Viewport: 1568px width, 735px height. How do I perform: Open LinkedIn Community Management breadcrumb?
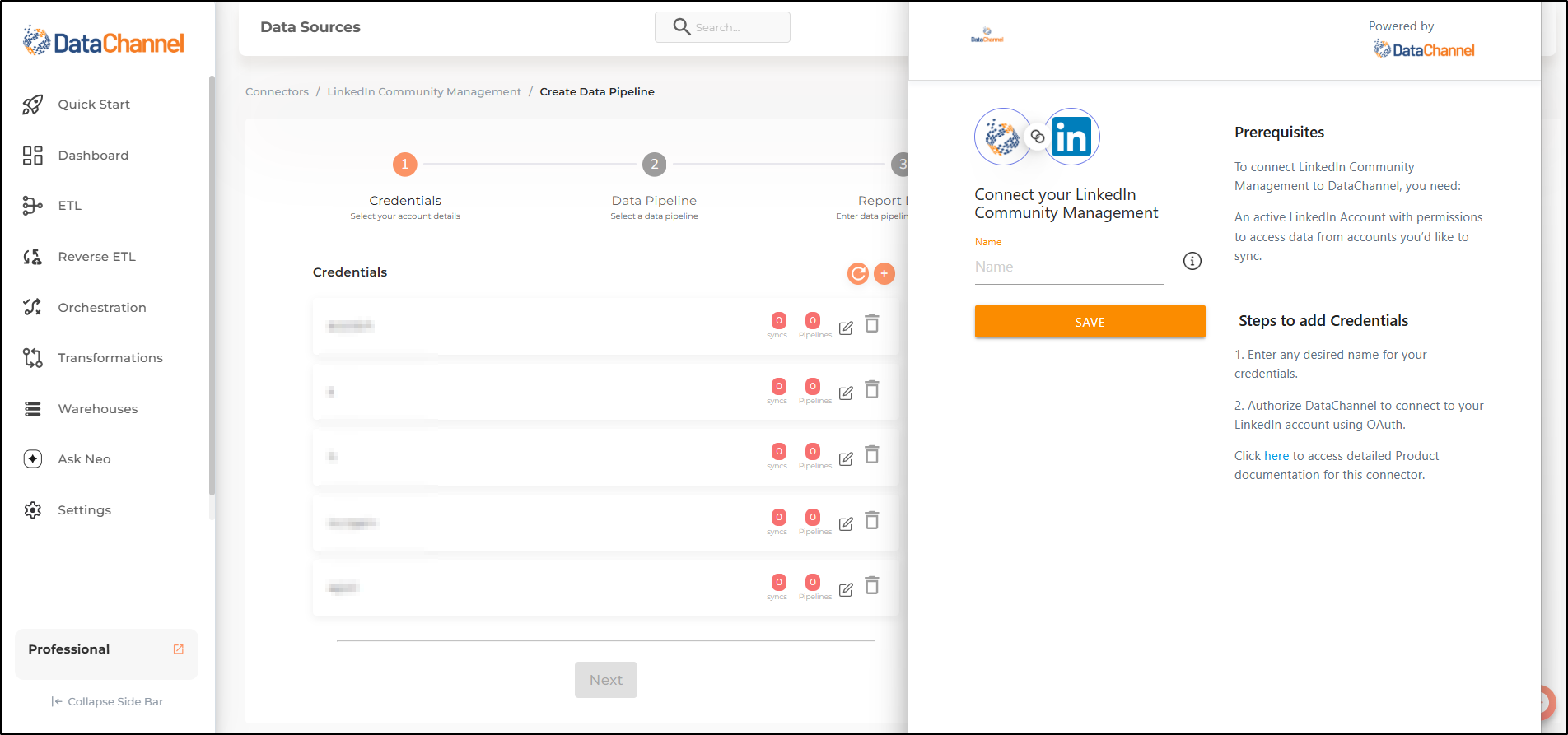[424, 91]
